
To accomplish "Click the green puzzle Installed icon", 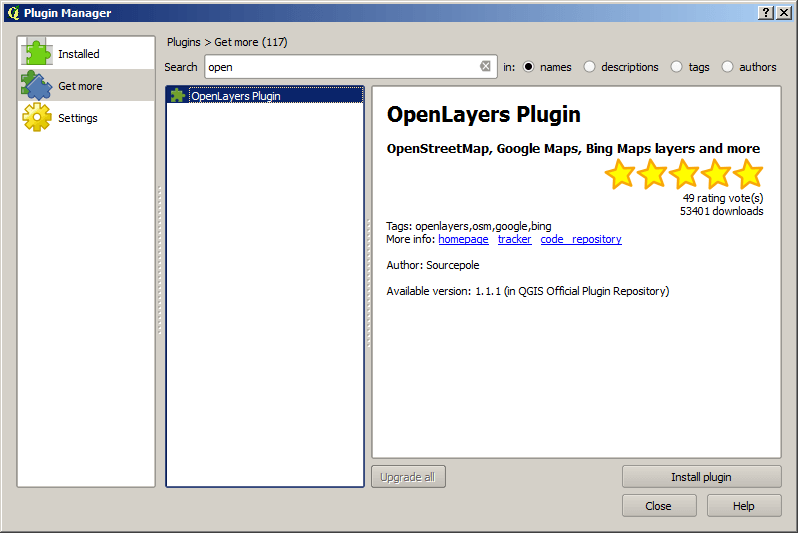I will click(36, 52).
